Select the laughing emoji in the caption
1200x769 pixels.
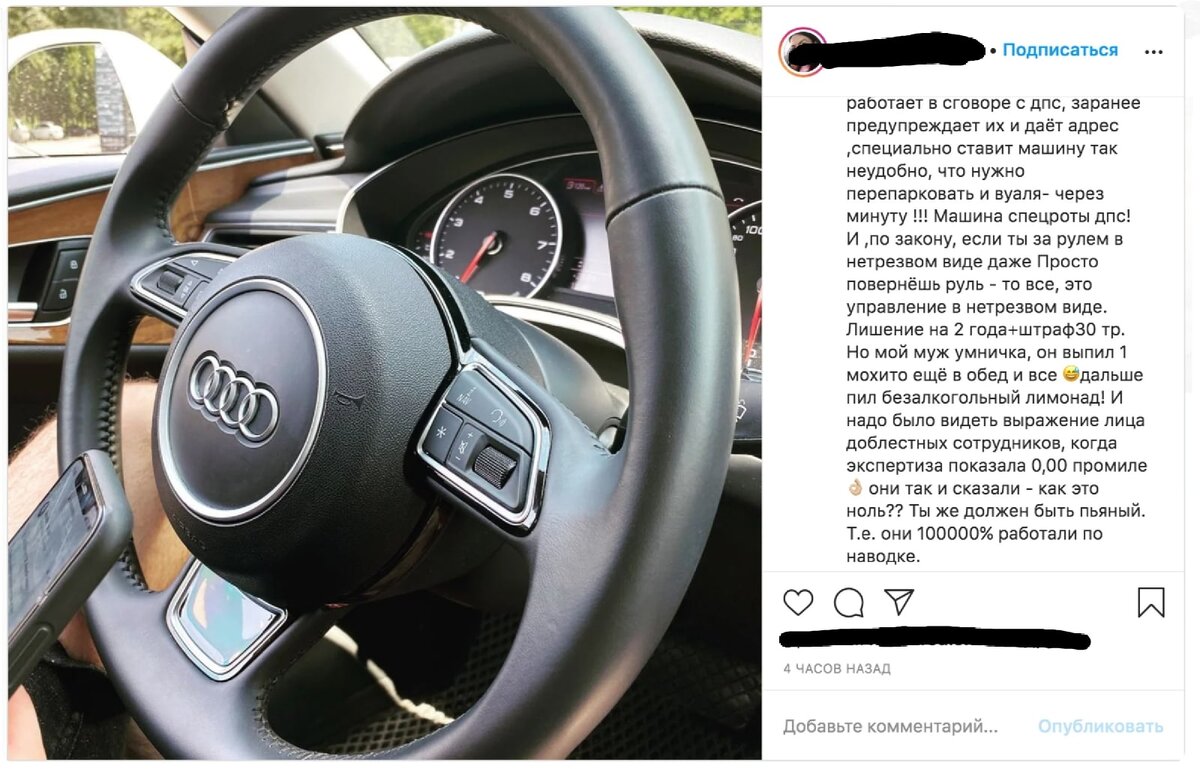pos(1071,375)
